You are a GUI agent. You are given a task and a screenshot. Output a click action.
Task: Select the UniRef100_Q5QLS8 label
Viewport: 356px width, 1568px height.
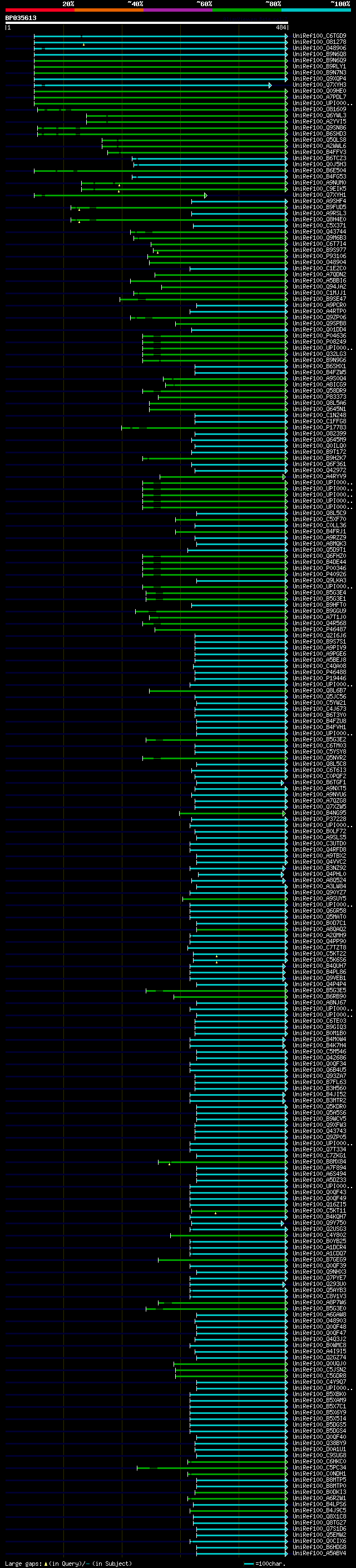(x=319, y=140)
